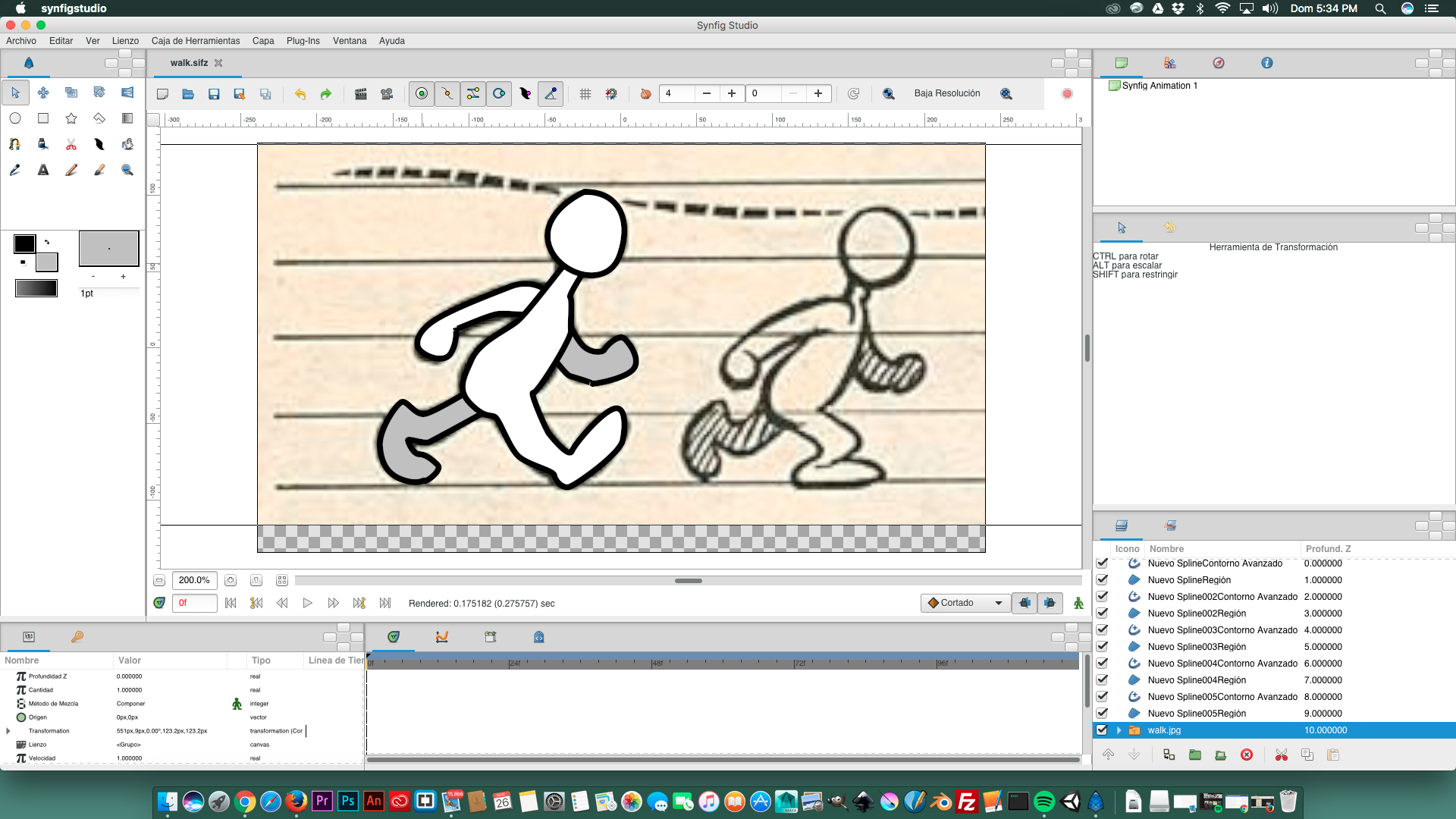Delete selected layer with red X icon
1456x819 pixels.
click(1247, 755)
